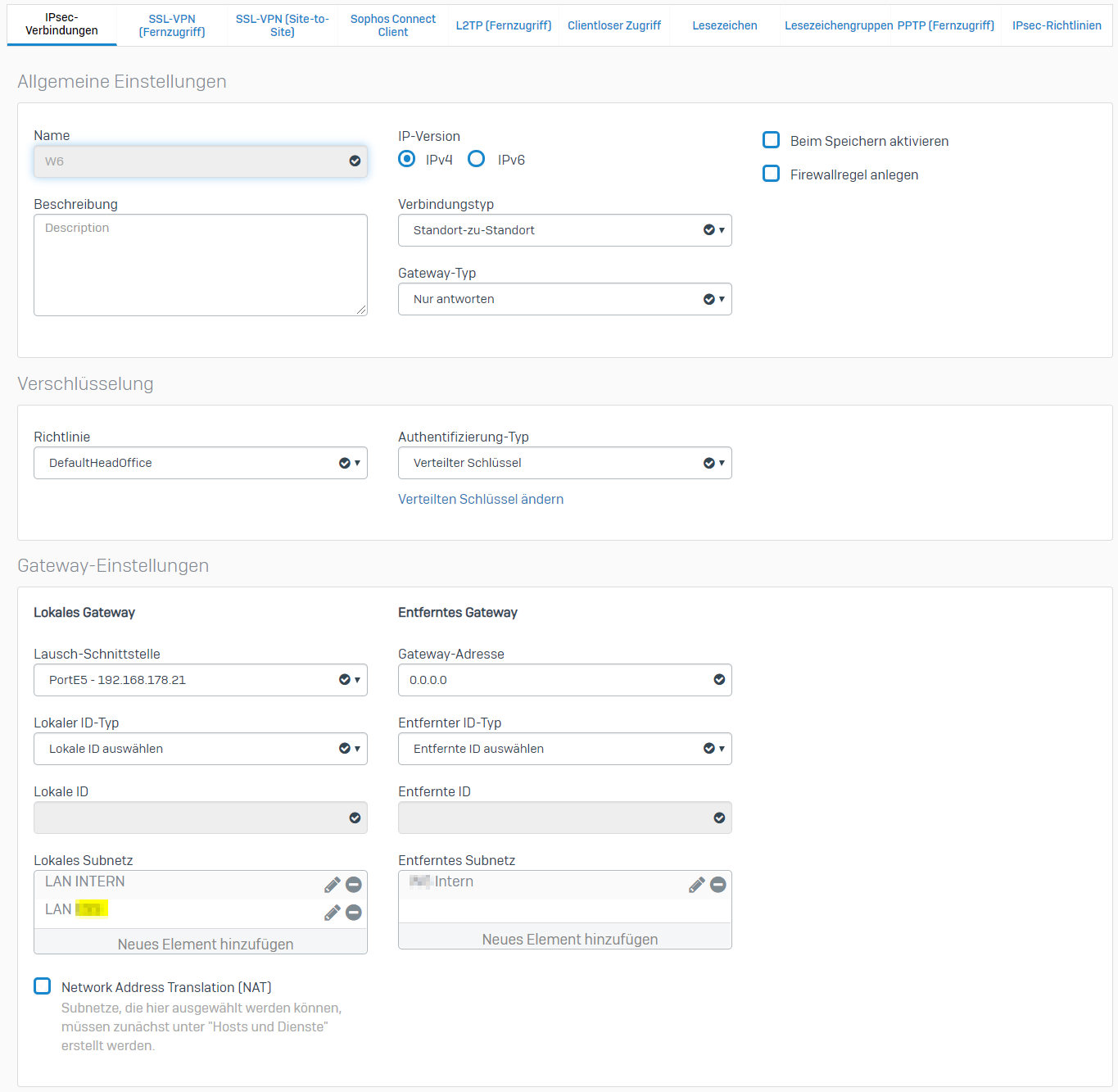The height and width of the screenshot is (1092, 1118).
Task: Select the IPv6 radio button
Action: (x=476, y=159)
